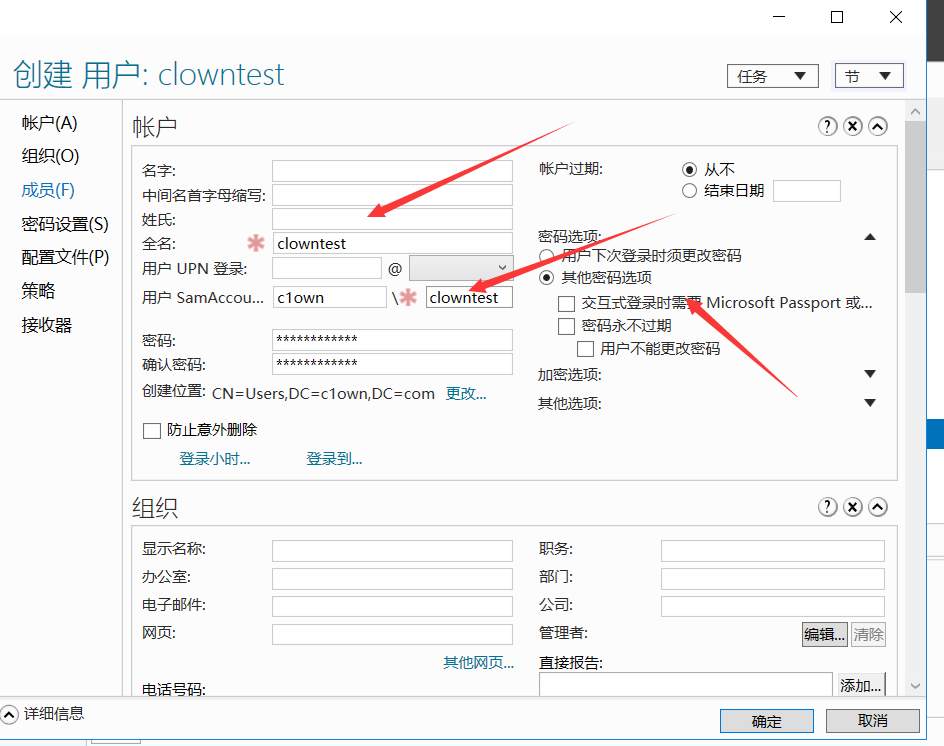Collapse the 帐户 section using its arrow icon

(877, 126)
